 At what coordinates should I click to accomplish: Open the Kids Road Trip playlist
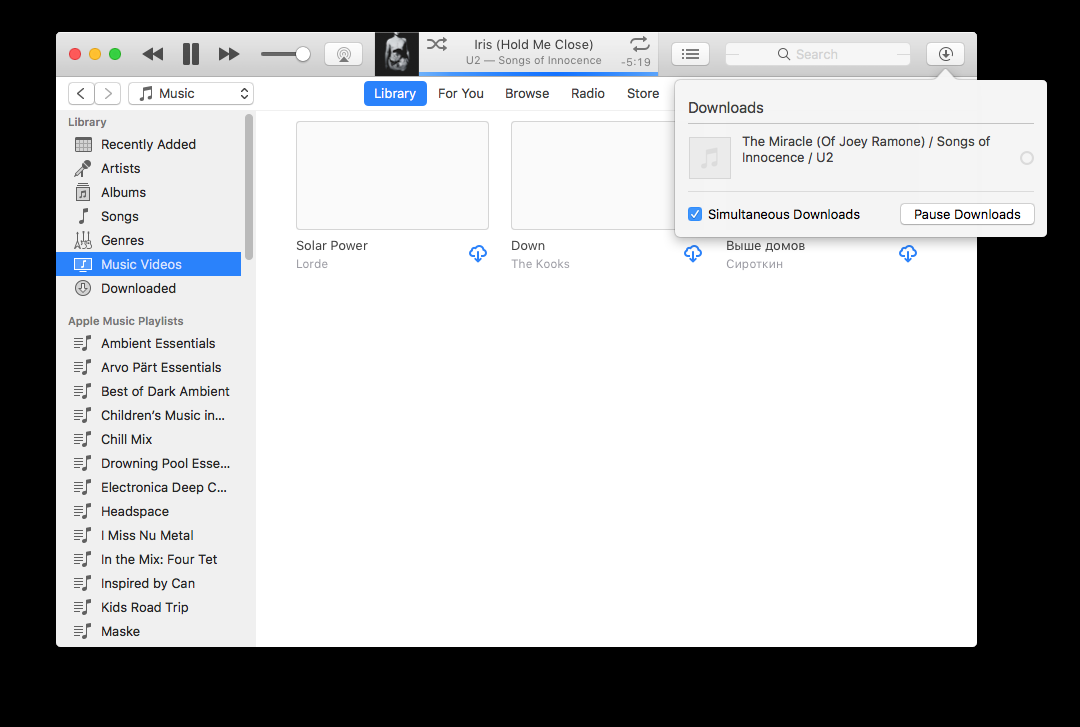pyautogui.click(x=149, y=608)
